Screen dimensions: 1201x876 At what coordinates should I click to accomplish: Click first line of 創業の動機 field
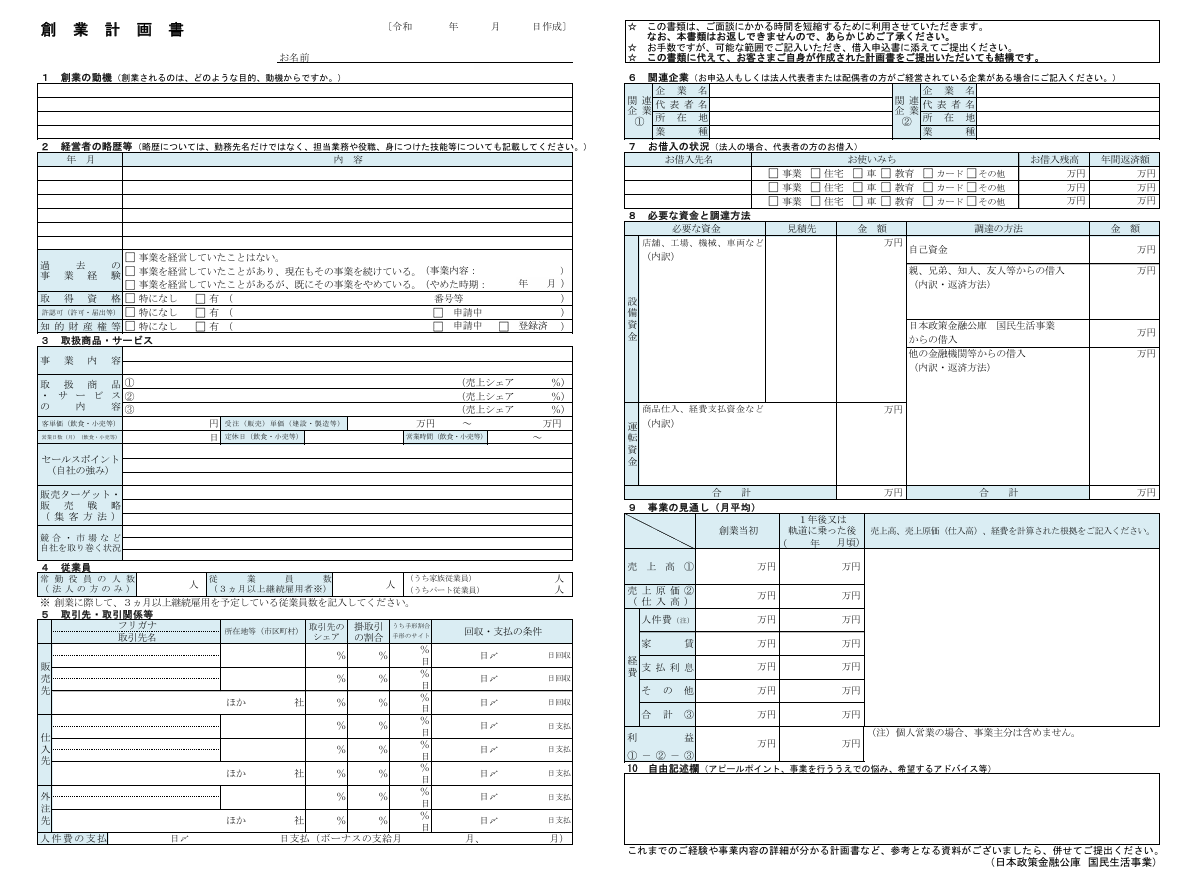pos(305,90)
